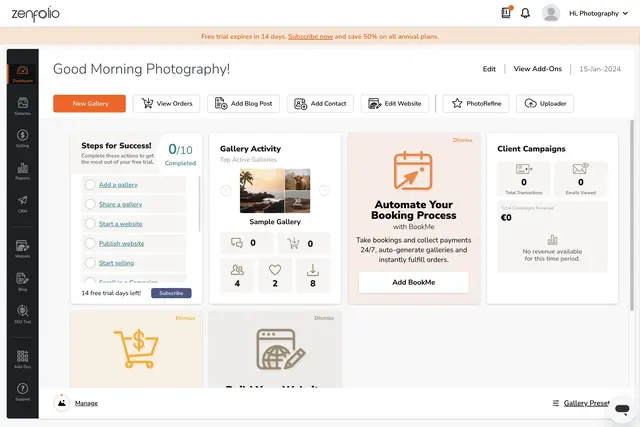Dismiss the BookMe promo card
Viewport: 640px width, 427px height.
(462, 140)
